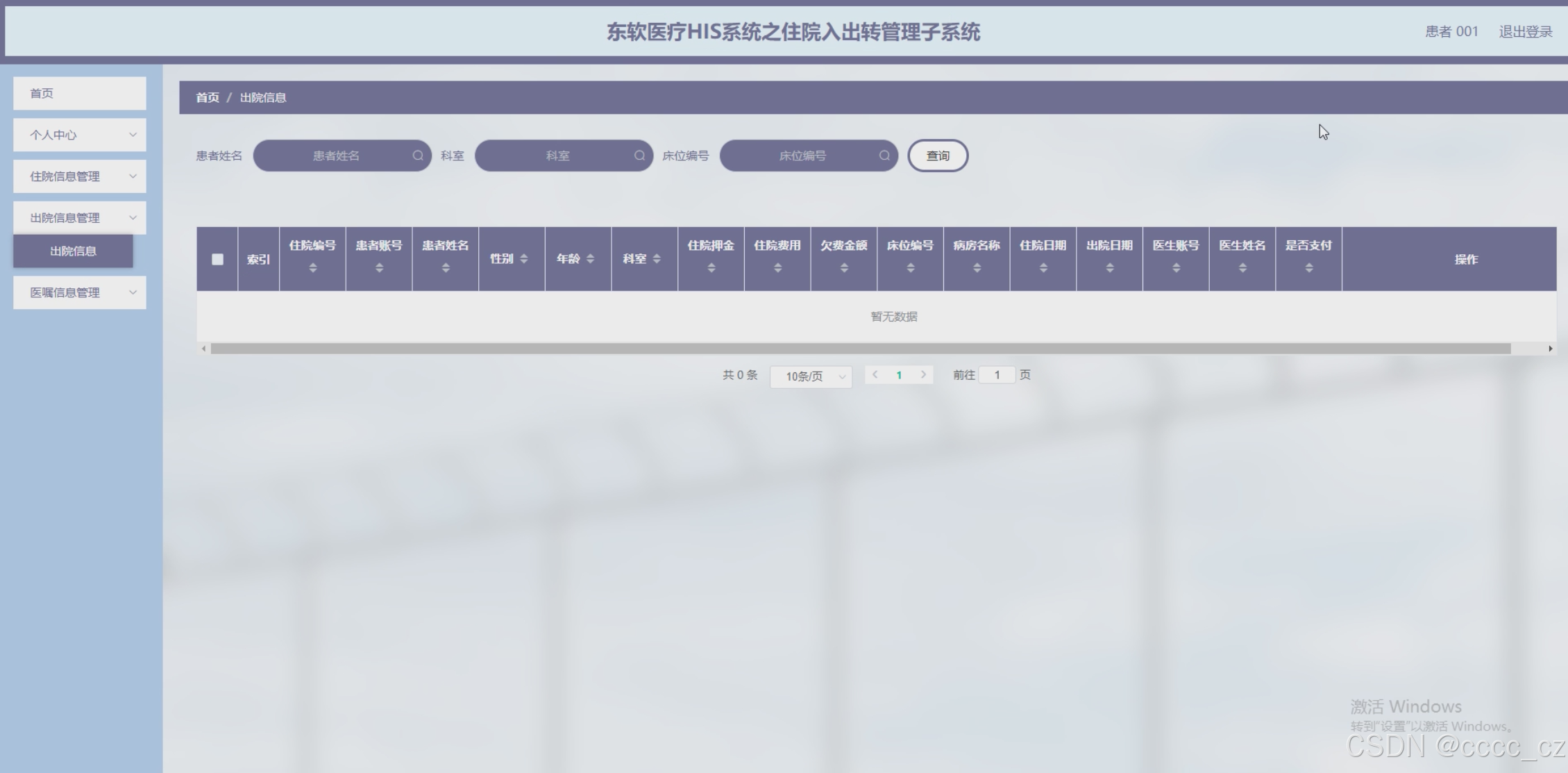Screen dimensions: 1568x773
Task: Open the 10条/页 page size dropdown
Action: pyautogui.click(x=811, y=376)
